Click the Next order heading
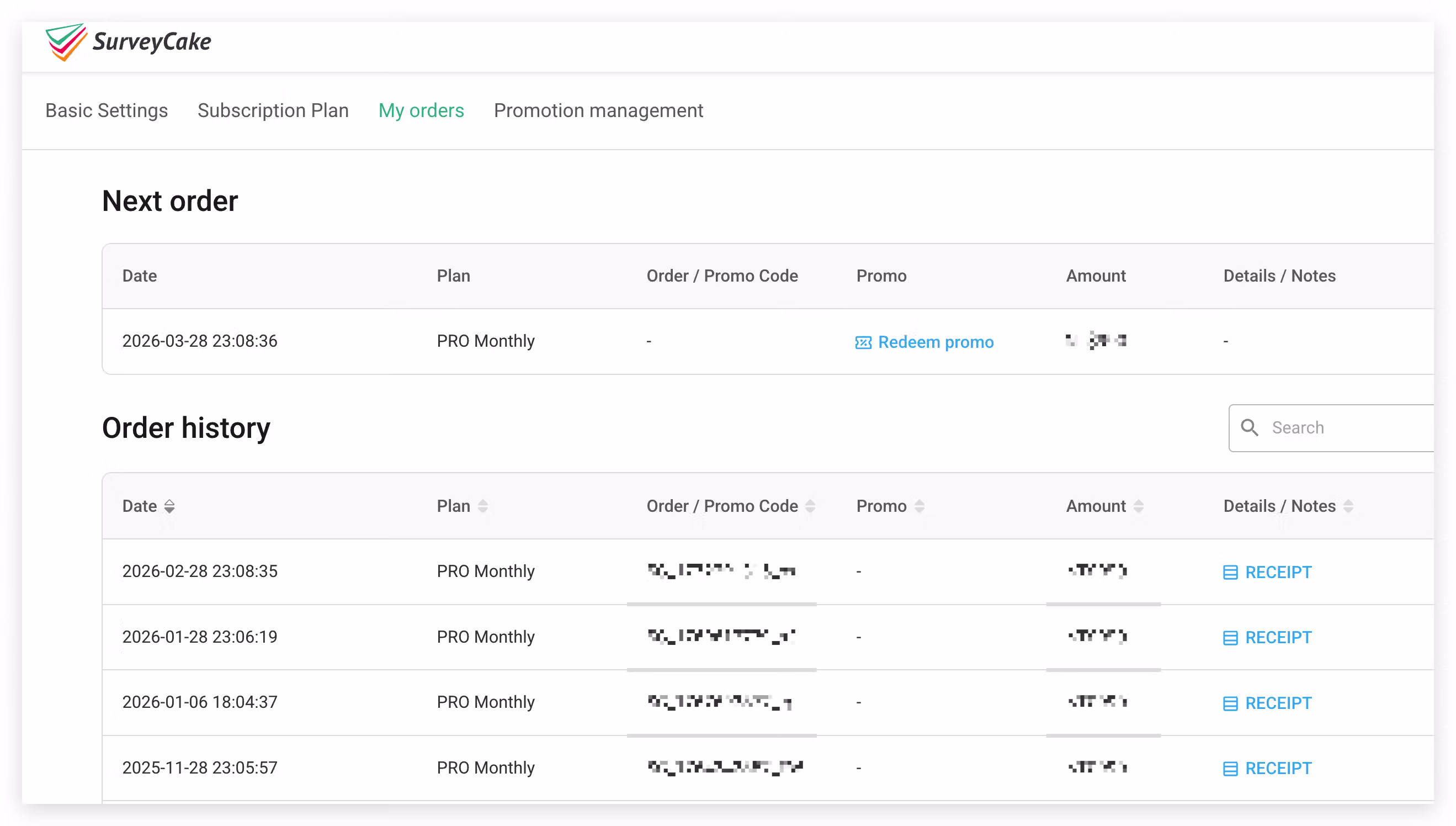 click(x=170, y=201)
